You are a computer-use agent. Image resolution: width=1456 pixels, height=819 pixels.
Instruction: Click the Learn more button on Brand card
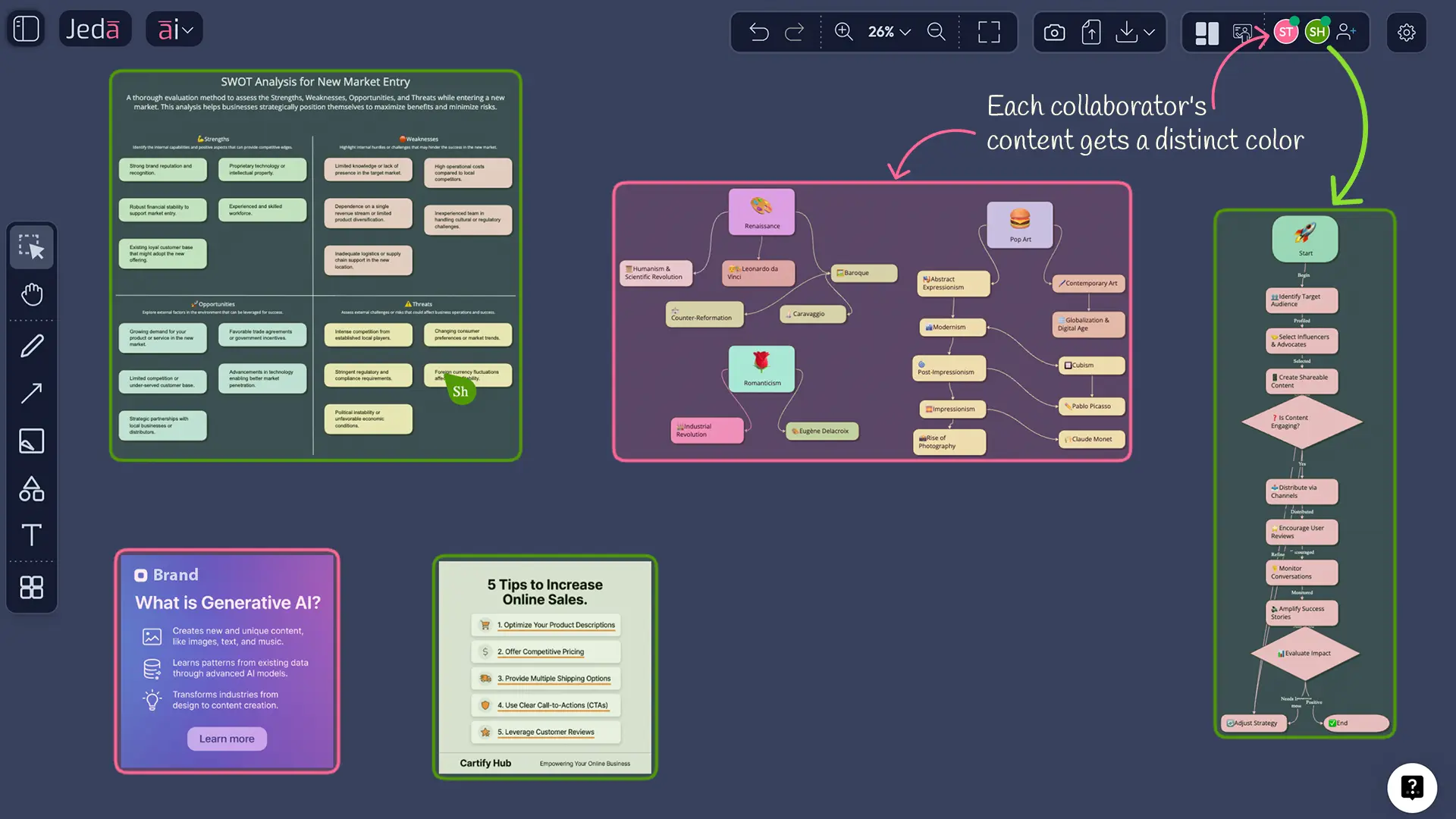click(226, 738)
